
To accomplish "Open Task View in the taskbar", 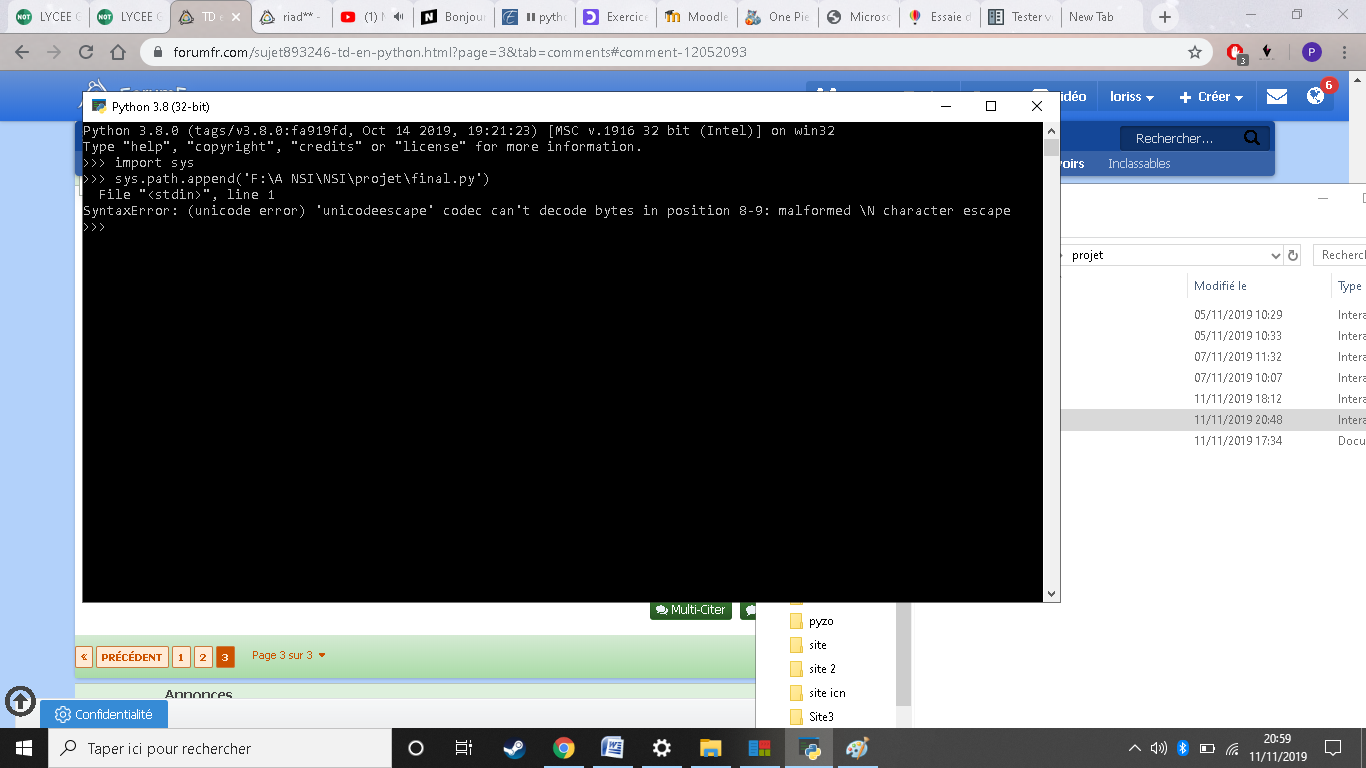I will 464,748.
